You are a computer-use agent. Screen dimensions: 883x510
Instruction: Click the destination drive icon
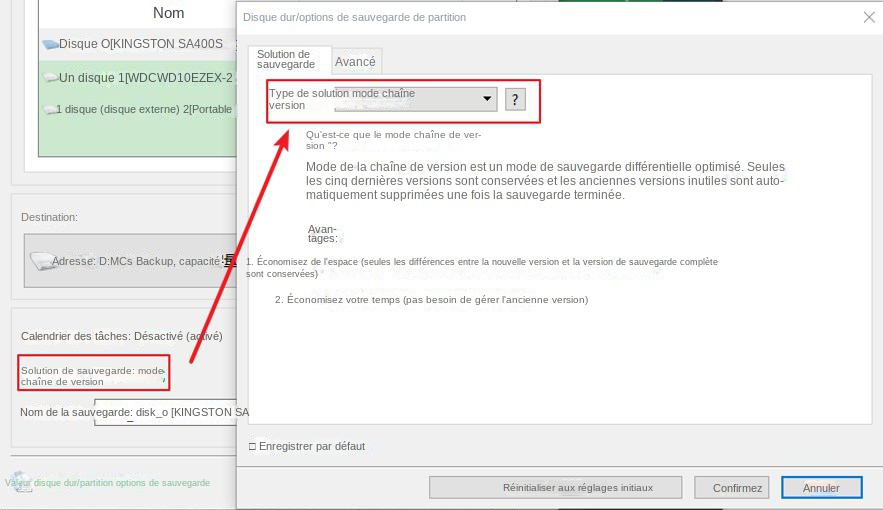[x=43, y=262]
